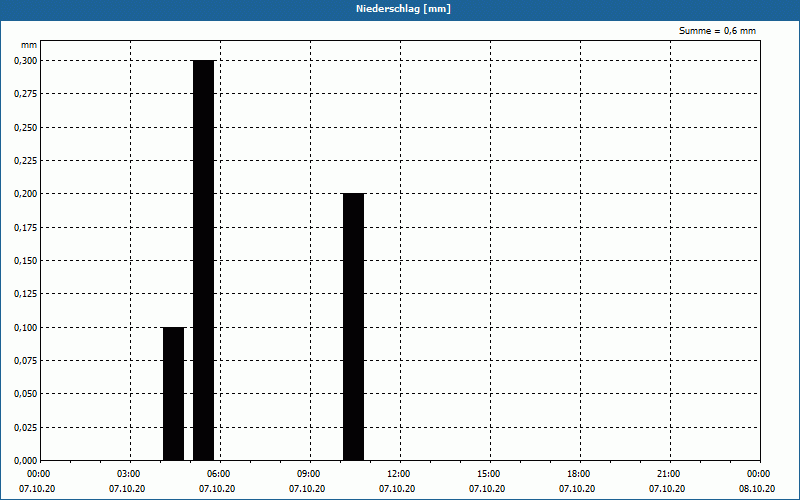The image size is (800, 500).
Task: Click the 0,200 mm bar before 12:00
Action: tap(354, 327)
